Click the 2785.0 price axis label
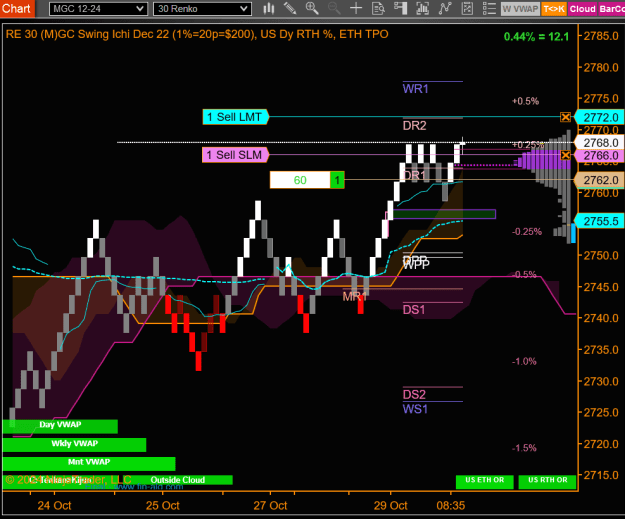Viewport: 625px width, 519px height. 601,36
